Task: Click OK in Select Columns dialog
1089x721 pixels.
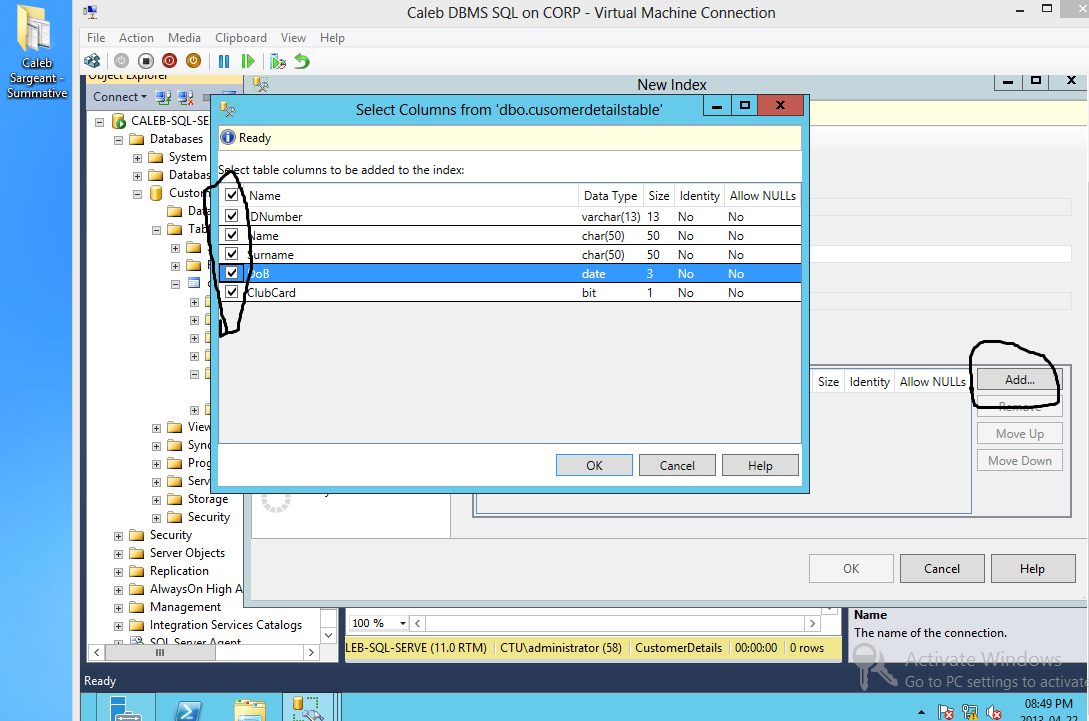Action: tap(594, 465)
